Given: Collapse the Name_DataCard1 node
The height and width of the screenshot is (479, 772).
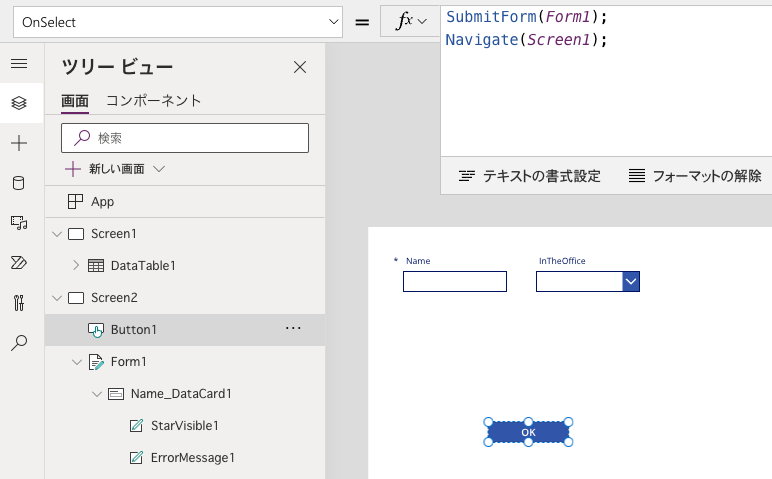Looking at the screenshot, I should (x=97, y=394).
